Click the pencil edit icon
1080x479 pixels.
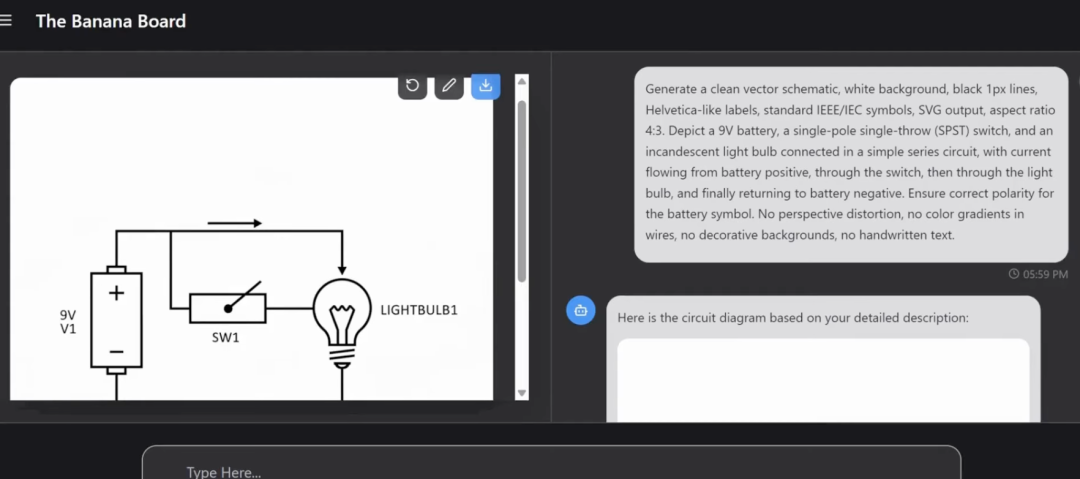[449, 86]
